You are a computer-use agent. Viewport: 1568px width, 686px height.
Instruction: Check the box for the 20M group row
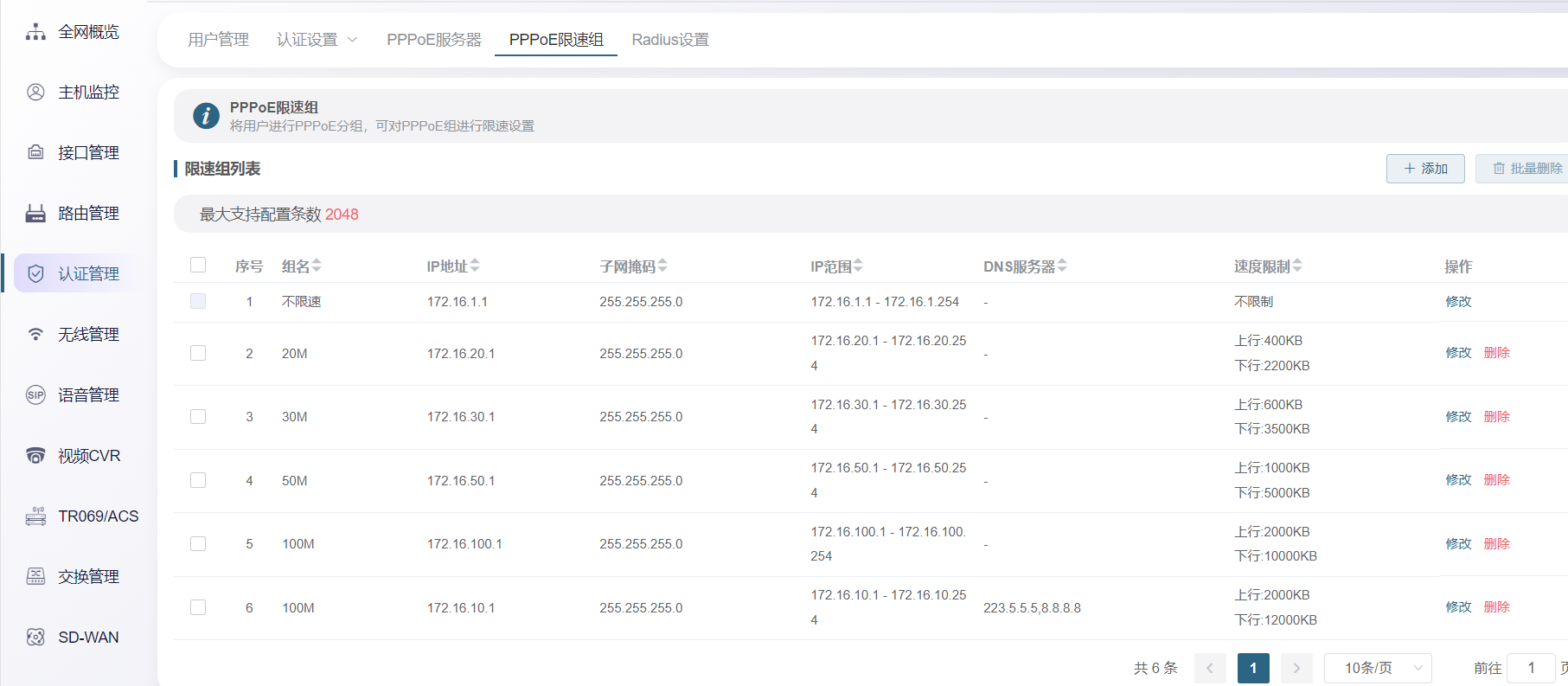(198, 353)
